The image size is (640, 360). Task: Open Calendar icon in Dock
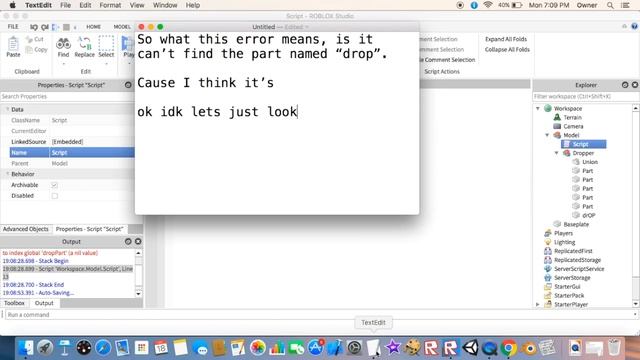[161, 348]
